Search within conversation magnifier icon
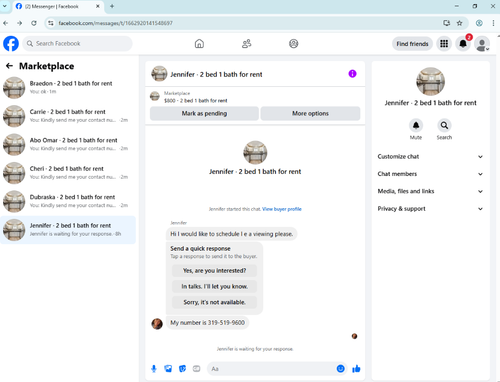Image resolution: width=500 pixels, height=382 pixels. pos(444,125)
